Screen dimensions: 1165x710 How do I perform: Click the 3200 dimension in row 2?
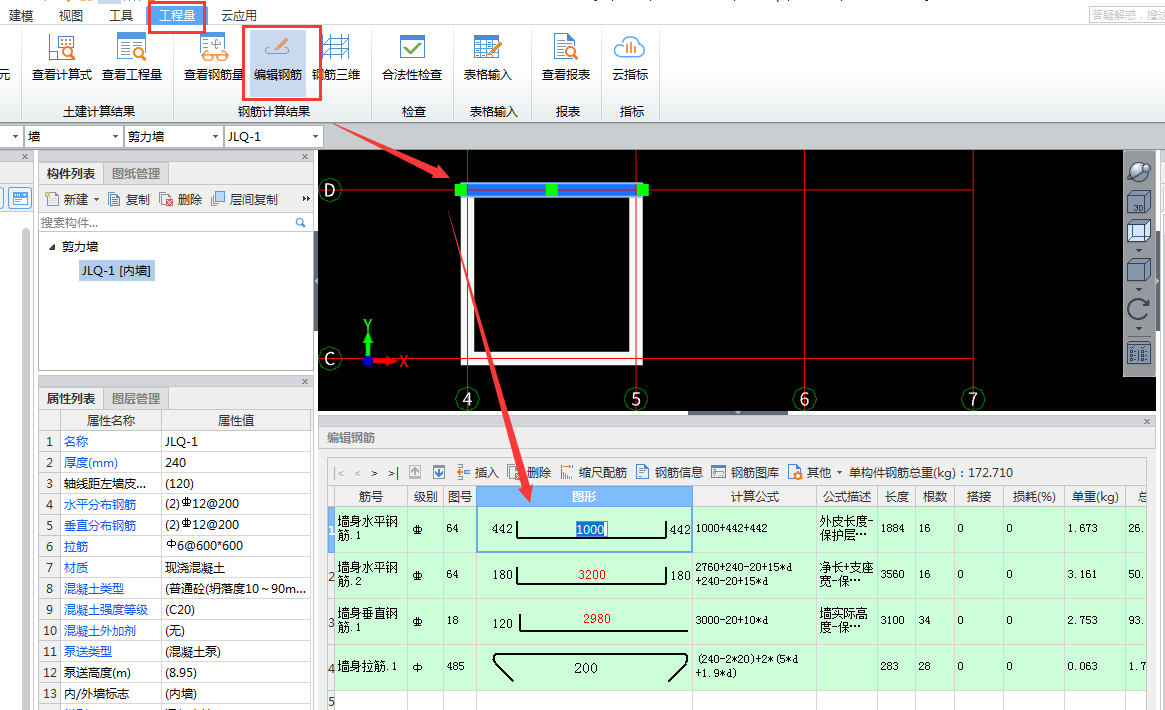(592, 575)
